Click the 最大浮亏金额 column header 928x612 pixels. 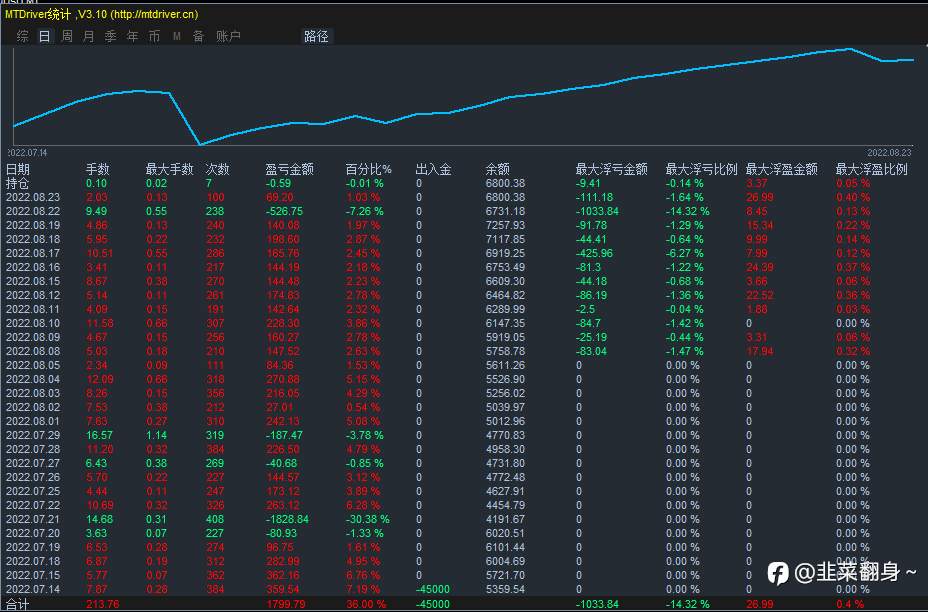point(611,169)
